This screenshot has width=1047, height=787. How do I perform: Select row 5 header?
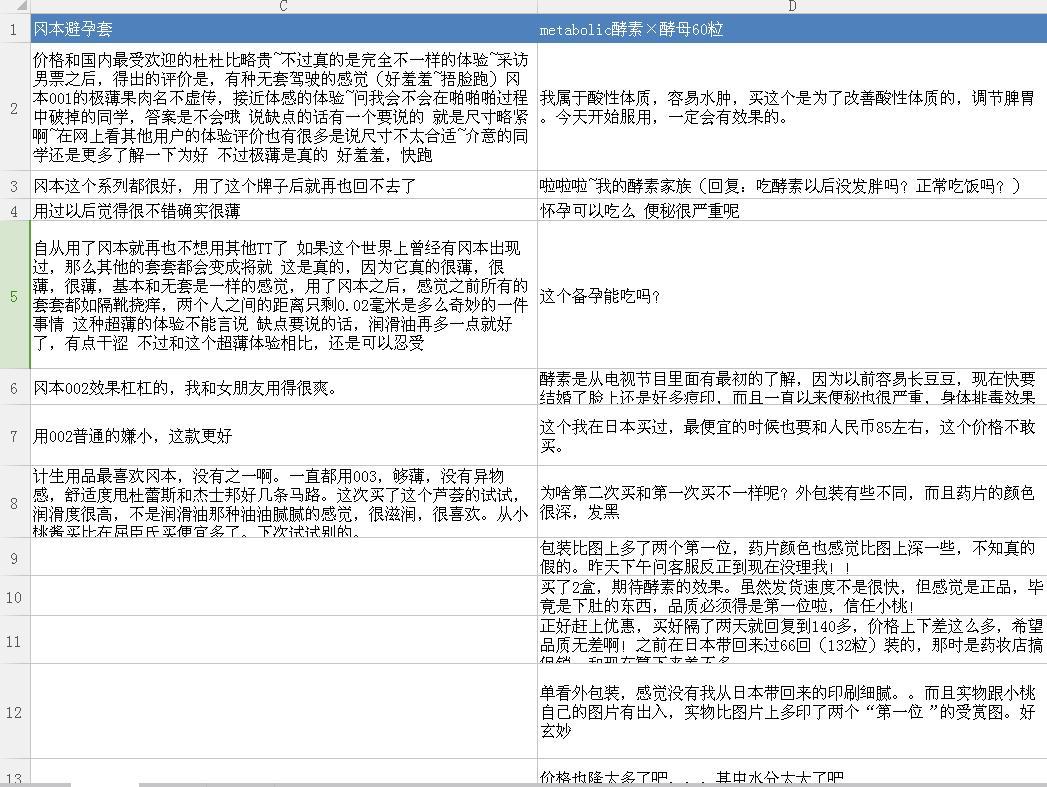click(13, 298)
